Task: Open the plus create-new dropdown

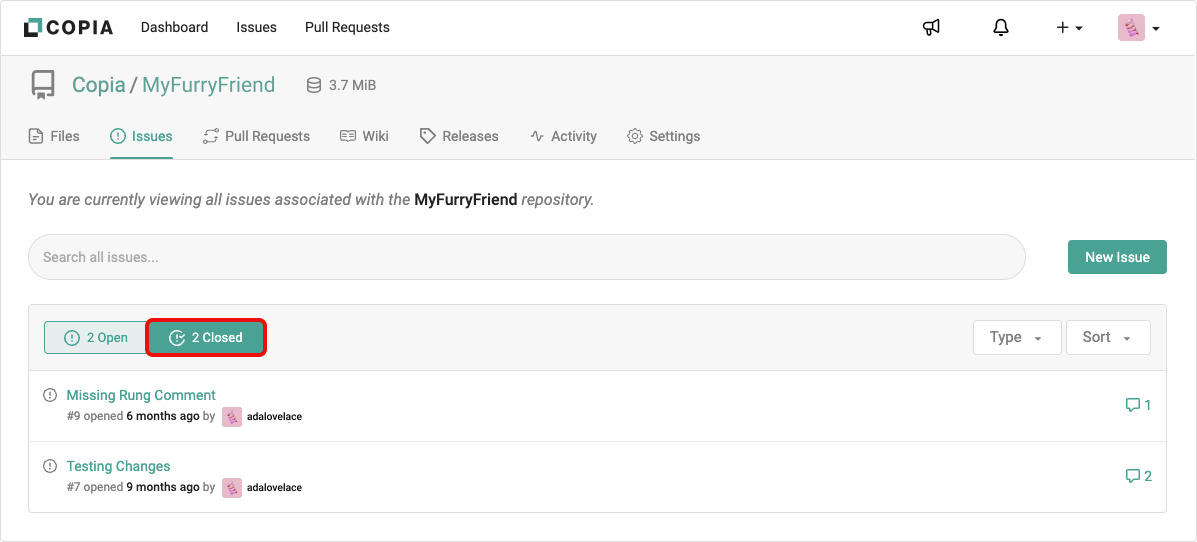Action: point(1069,28)
